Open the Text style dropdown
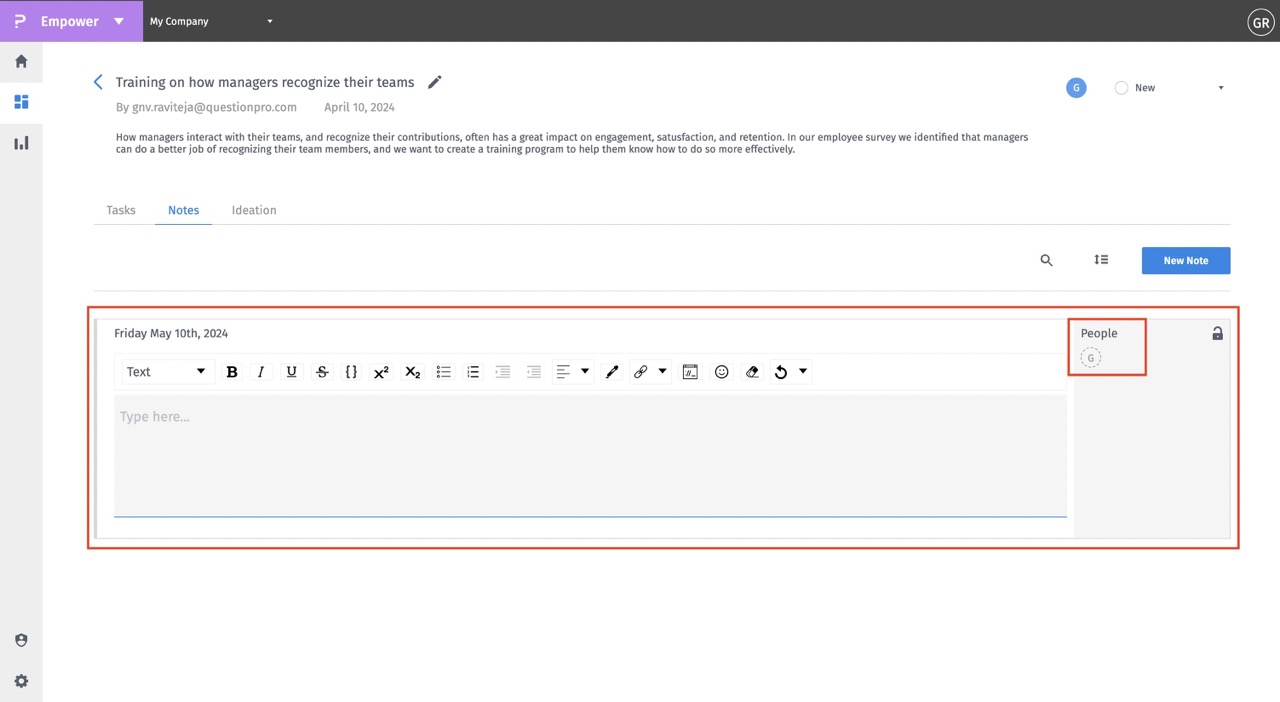 [165, 371]
